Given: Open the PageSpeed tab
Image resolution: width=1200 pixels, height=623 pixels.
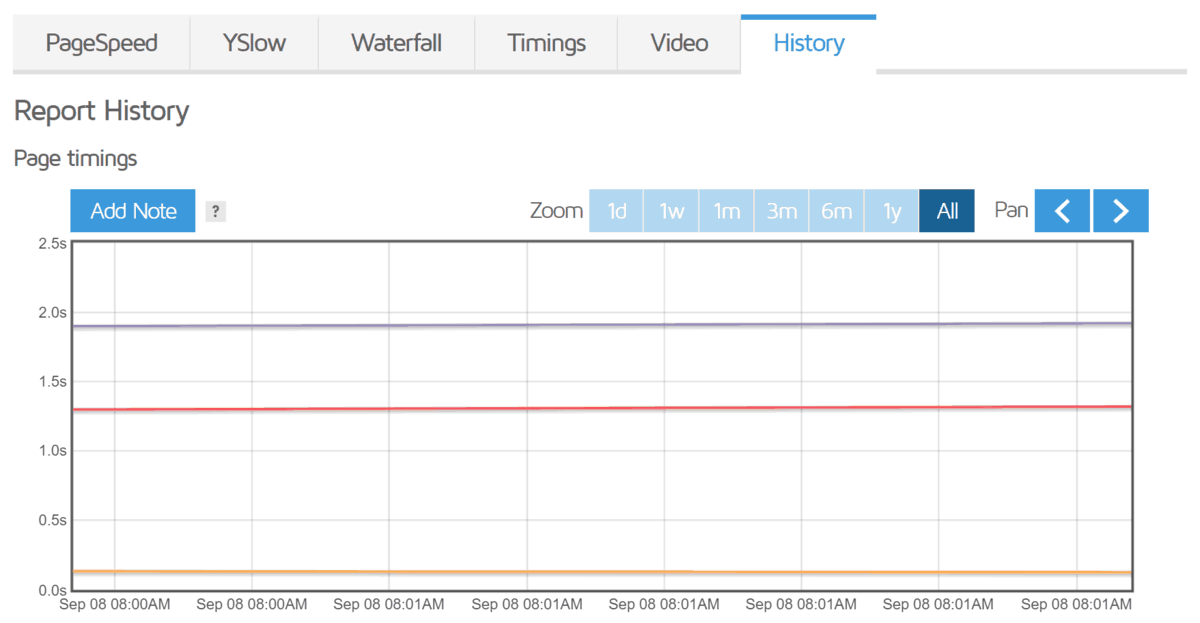Looking at the screenshot, I should coord(102,43).
